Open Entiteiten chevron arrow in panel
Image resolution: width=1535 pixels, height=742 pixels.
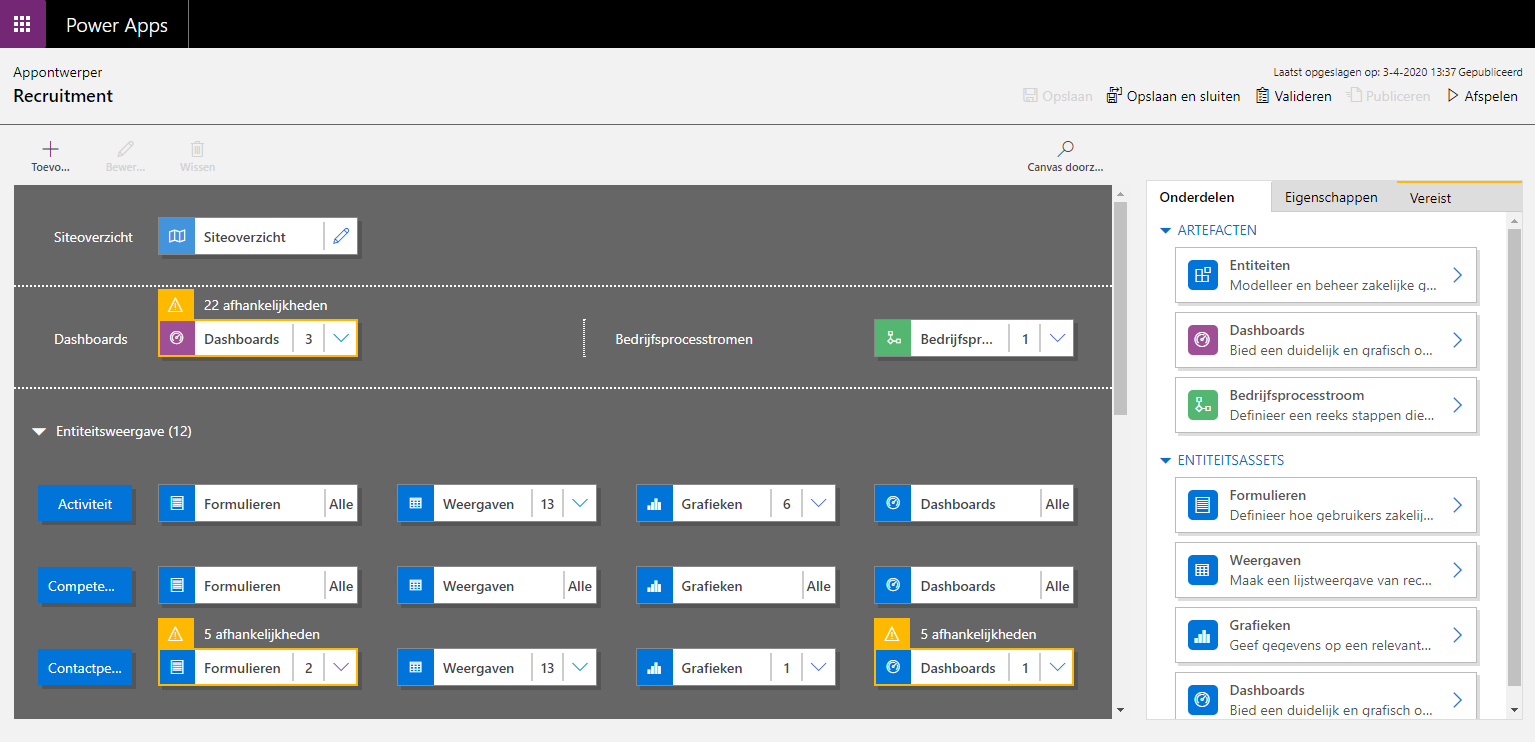coord(1457,275)
